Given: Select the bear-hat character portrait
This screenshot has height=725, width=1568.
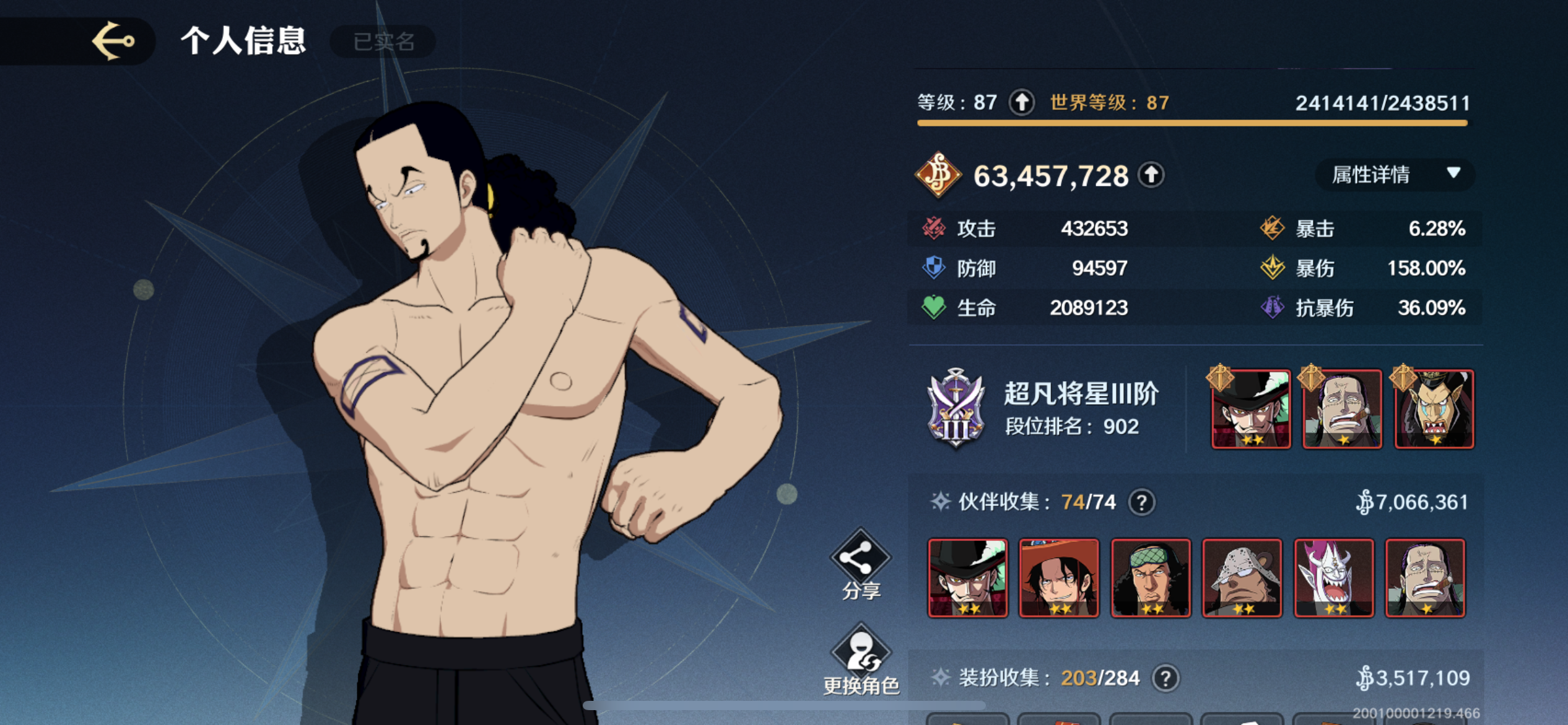Looking at the screenshot, I should (x=1242, y=578).
